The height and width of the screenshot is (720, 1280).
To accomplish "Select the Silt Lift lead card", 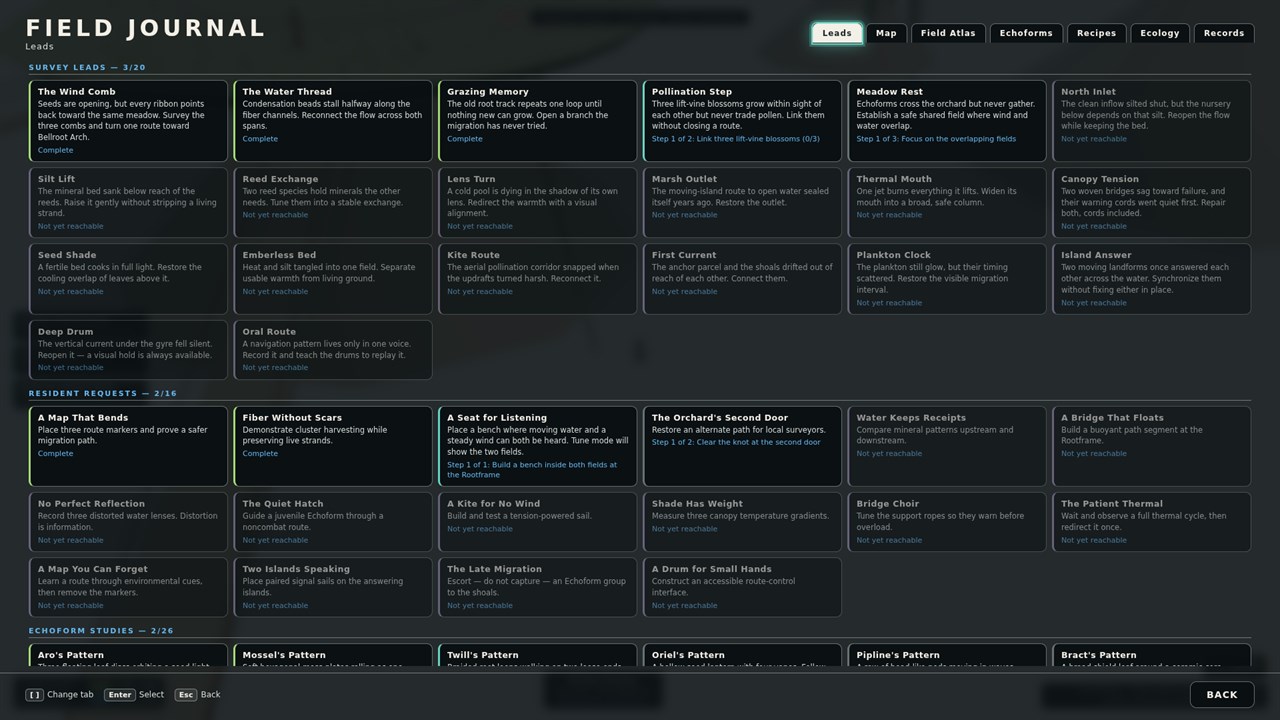I will point(129,202).
